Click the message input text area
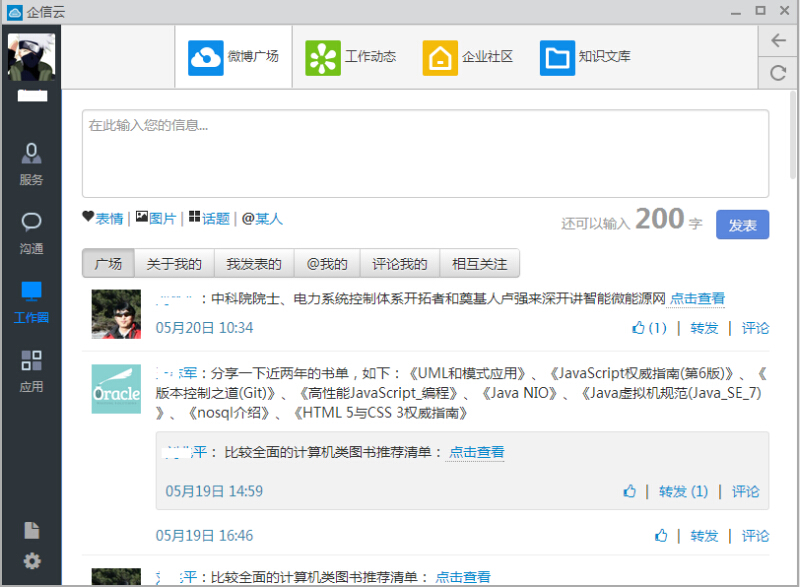Viewport: 800px width, 587px height. point(425,154)
